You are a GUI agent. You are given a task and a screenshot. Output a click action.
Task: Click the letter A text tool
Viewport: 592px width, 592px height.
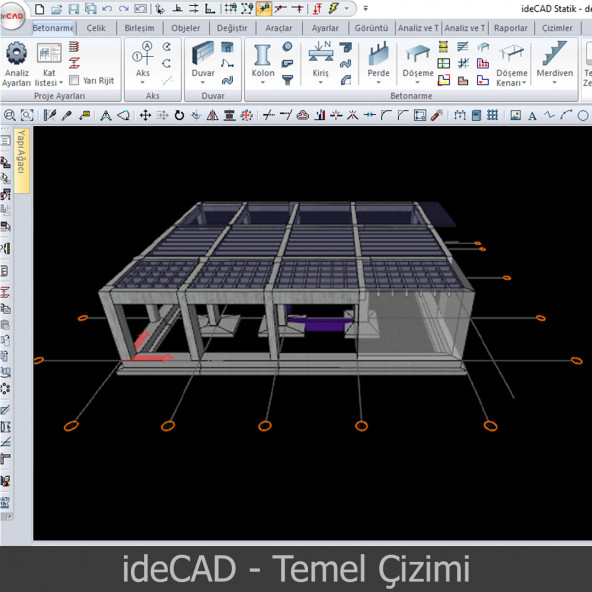coord(532,115)
